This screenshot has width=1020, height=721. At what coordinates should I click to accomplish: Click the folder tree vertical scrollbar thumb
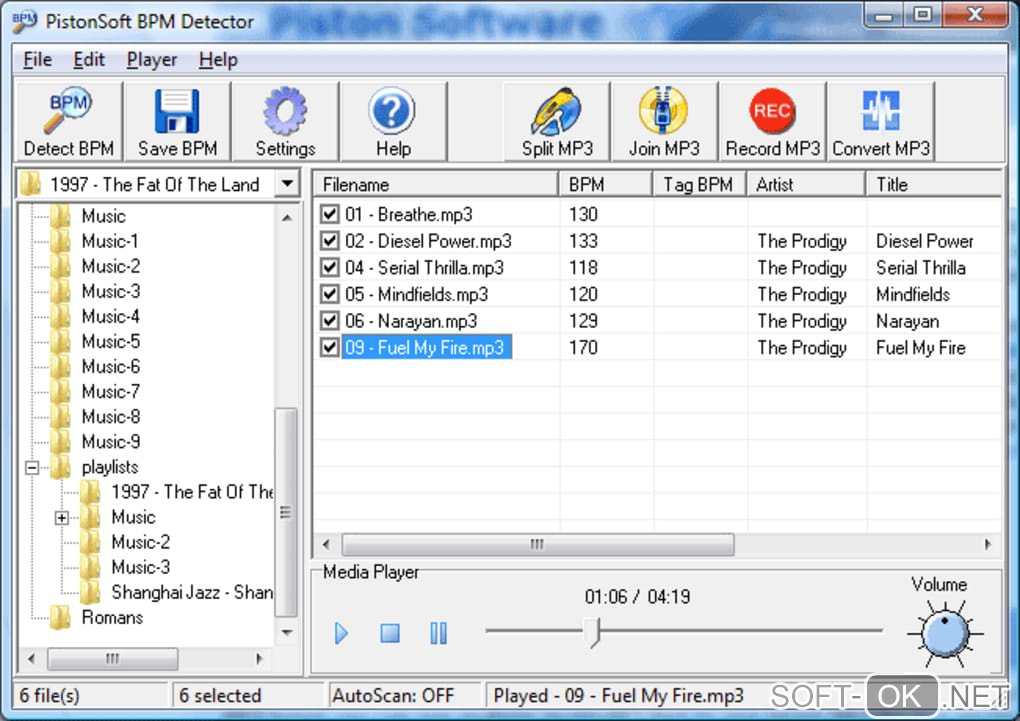click(x=286, y=512)
